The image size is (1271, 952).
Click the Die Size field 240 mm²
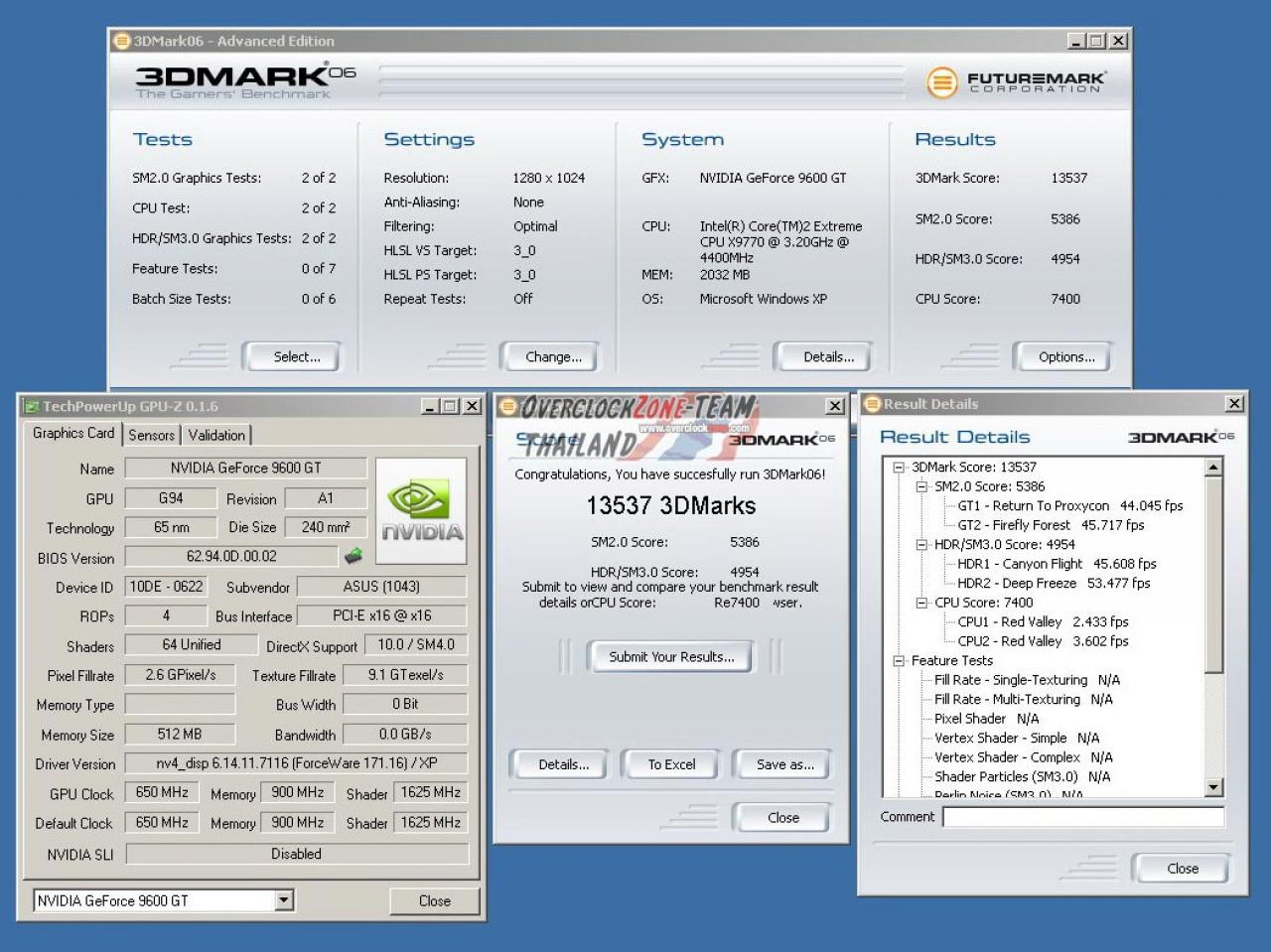point(325,527)
